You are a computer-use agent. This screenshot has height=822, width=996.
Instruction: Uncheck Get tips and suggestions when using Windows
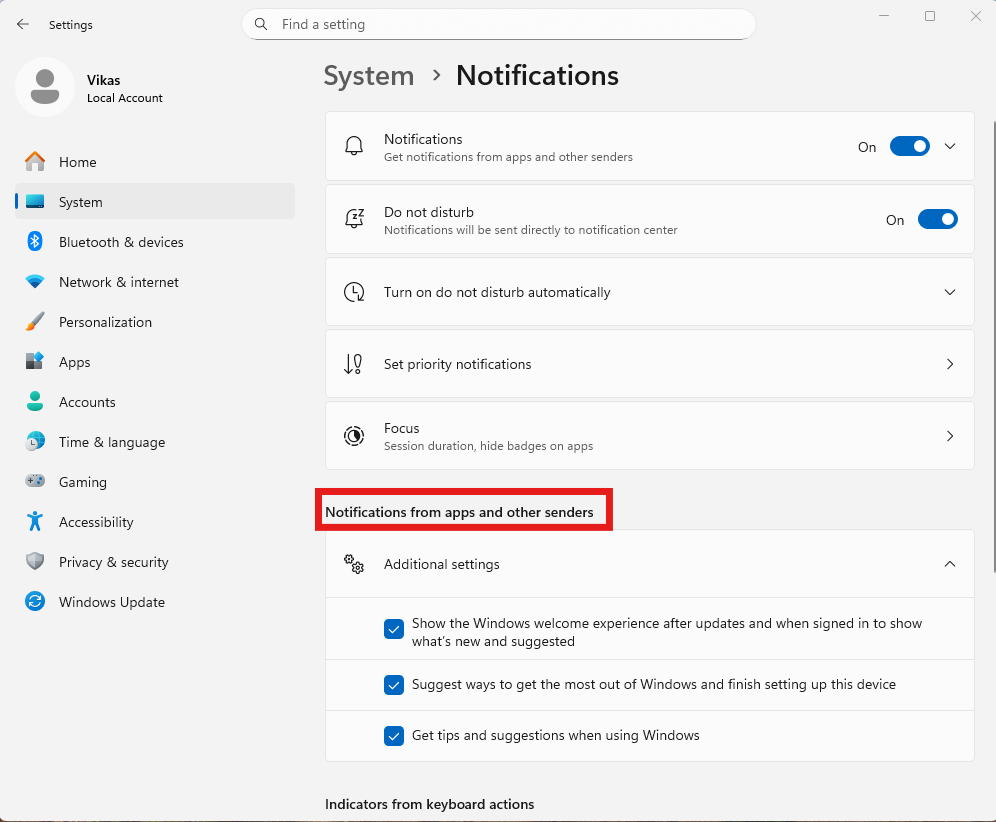point(394,736)
